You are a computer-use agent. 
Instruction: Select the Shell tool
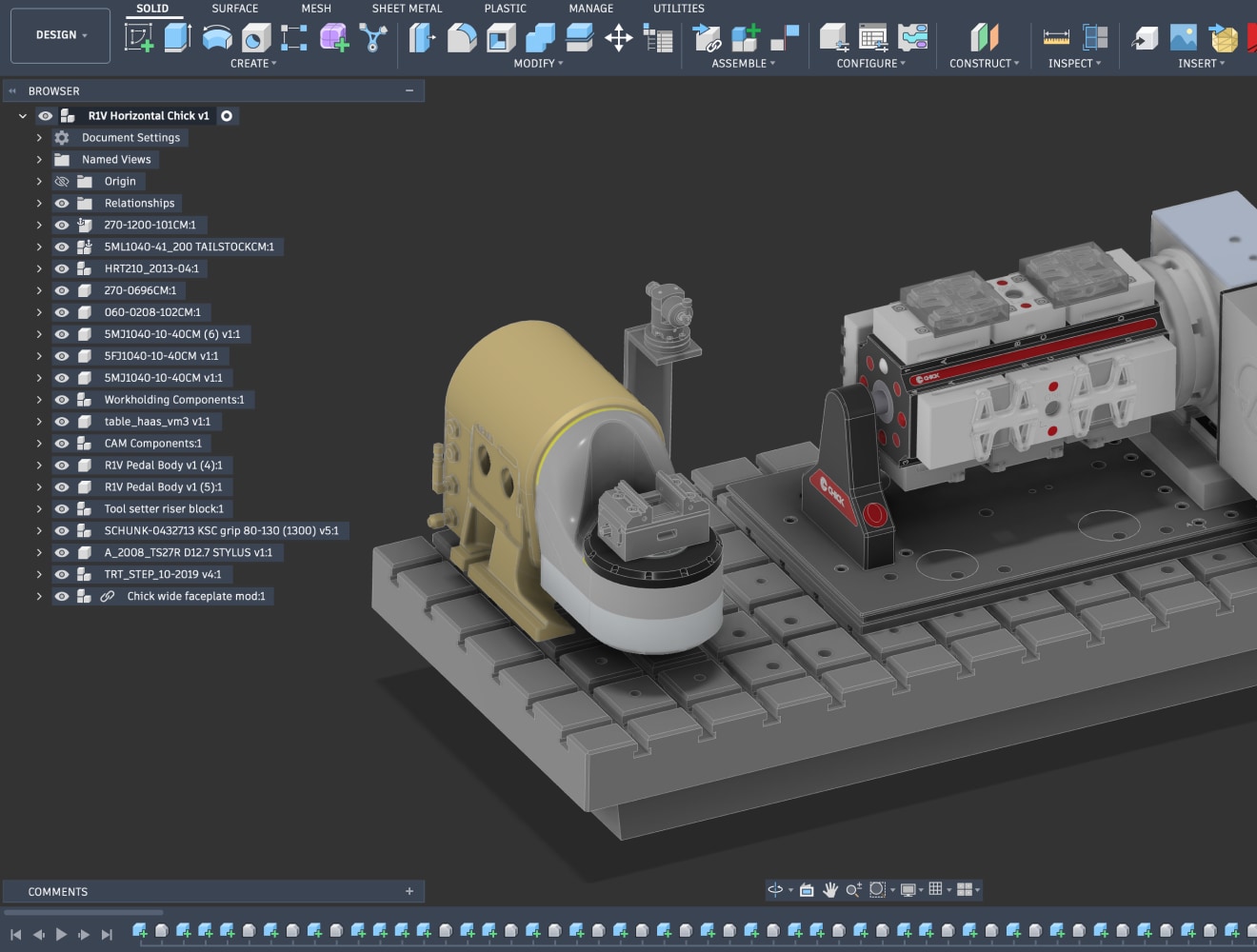(x=501, y=37)
